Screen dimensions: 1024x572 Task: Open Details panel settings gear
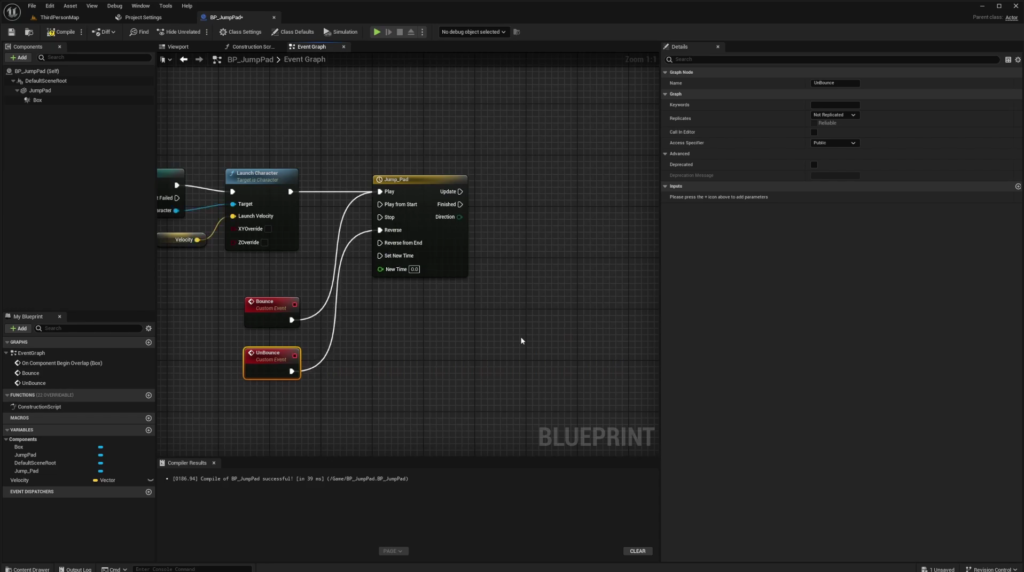click(1017, 59)
